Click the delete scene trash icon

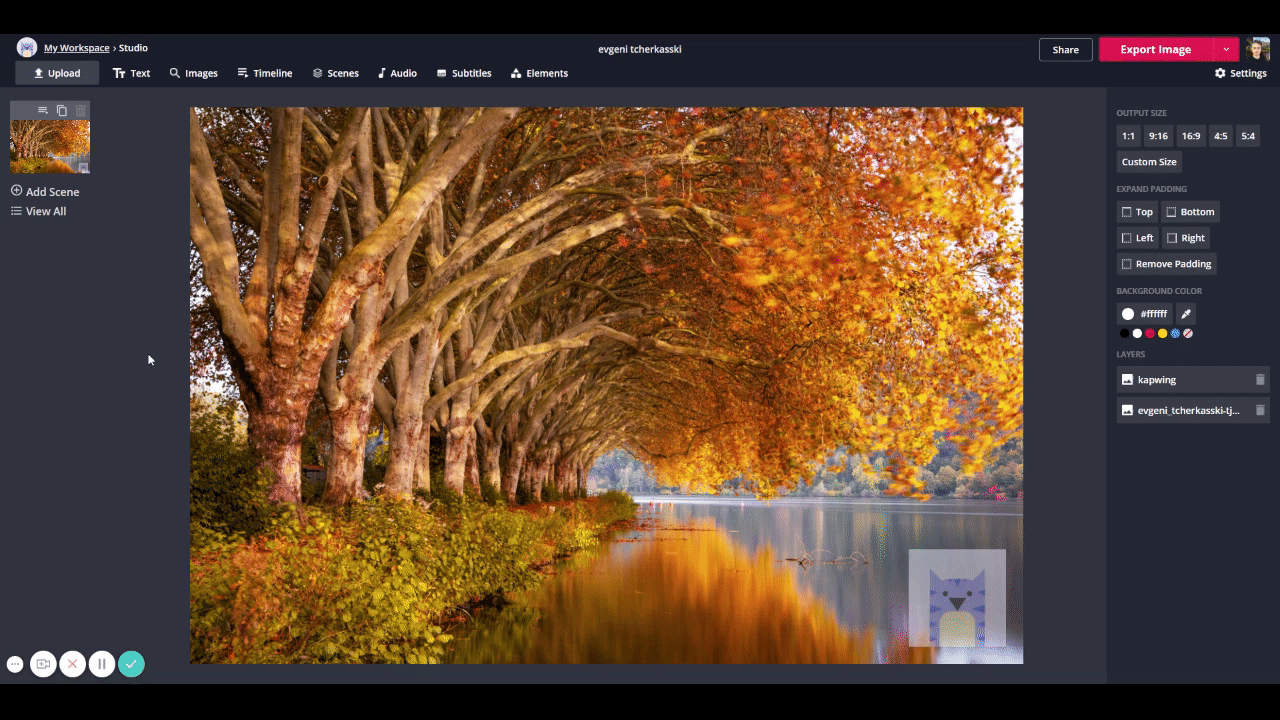[80, 110]
